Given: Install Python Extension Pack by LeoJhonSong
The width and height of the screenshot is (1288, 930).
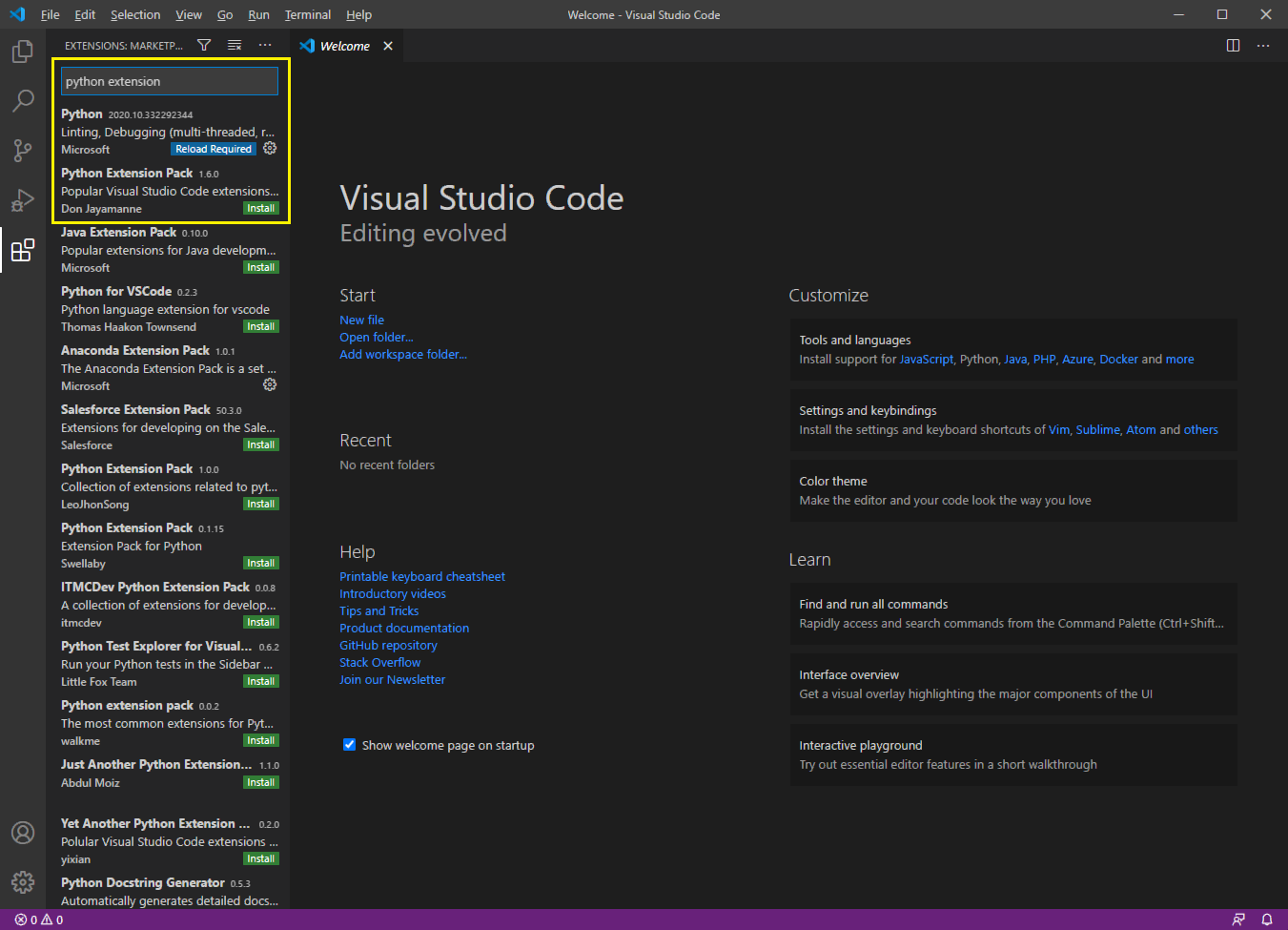Looking at the screenshot, I should click(260, 504).
